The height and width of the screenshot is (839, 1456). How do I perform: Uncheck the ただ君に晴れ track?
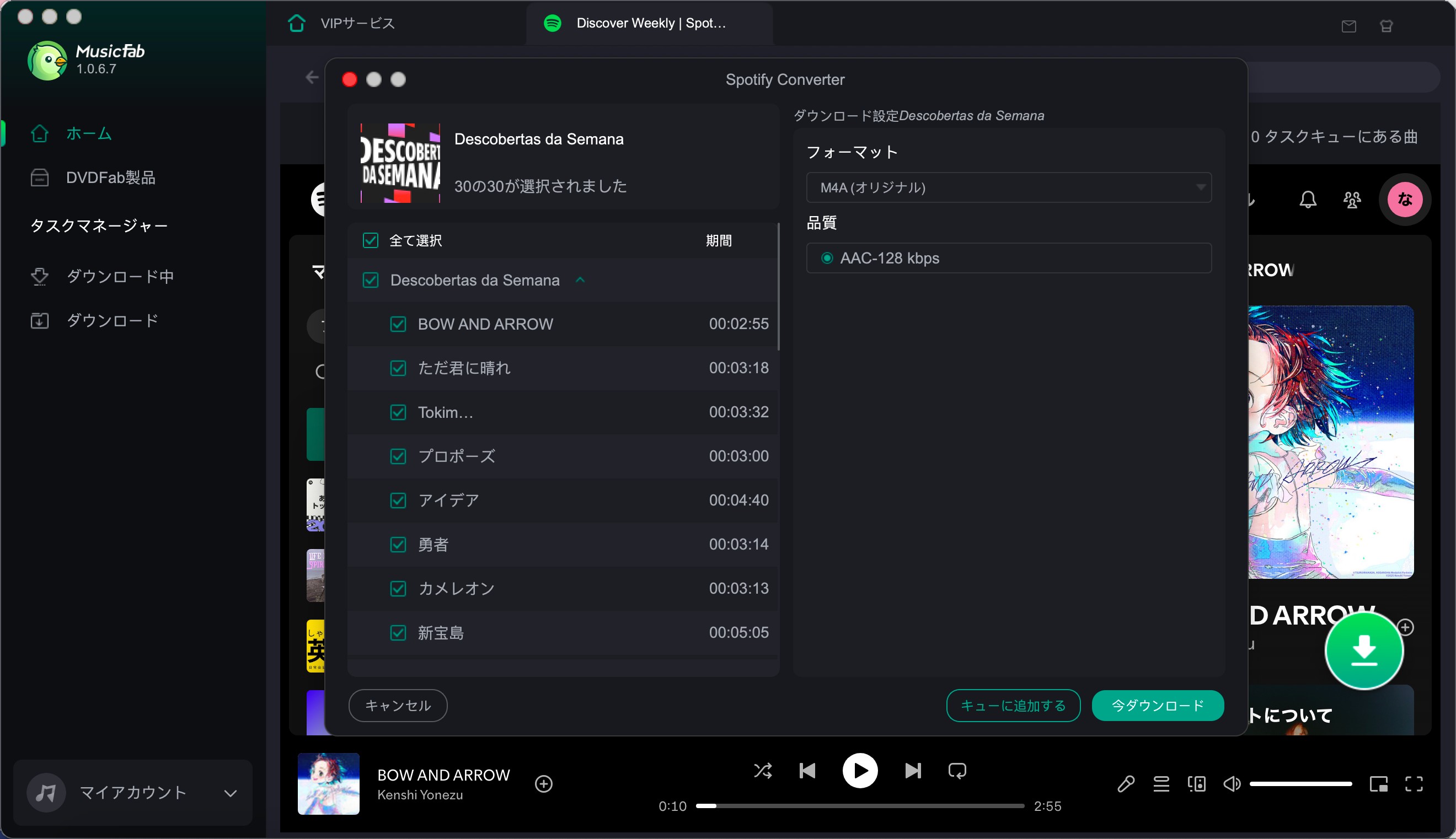[398, 368]
